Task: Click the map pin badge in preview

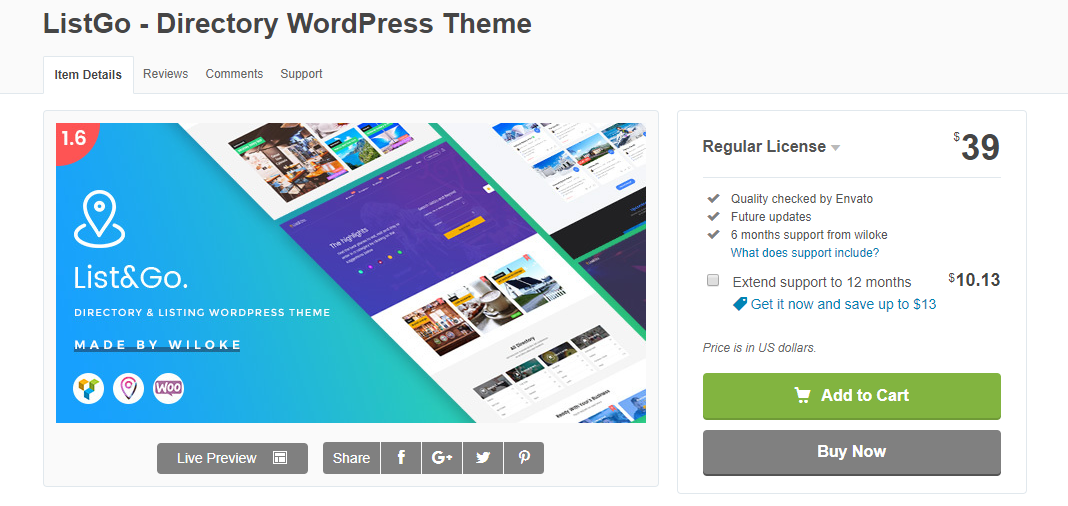Action: pos(129,388)
